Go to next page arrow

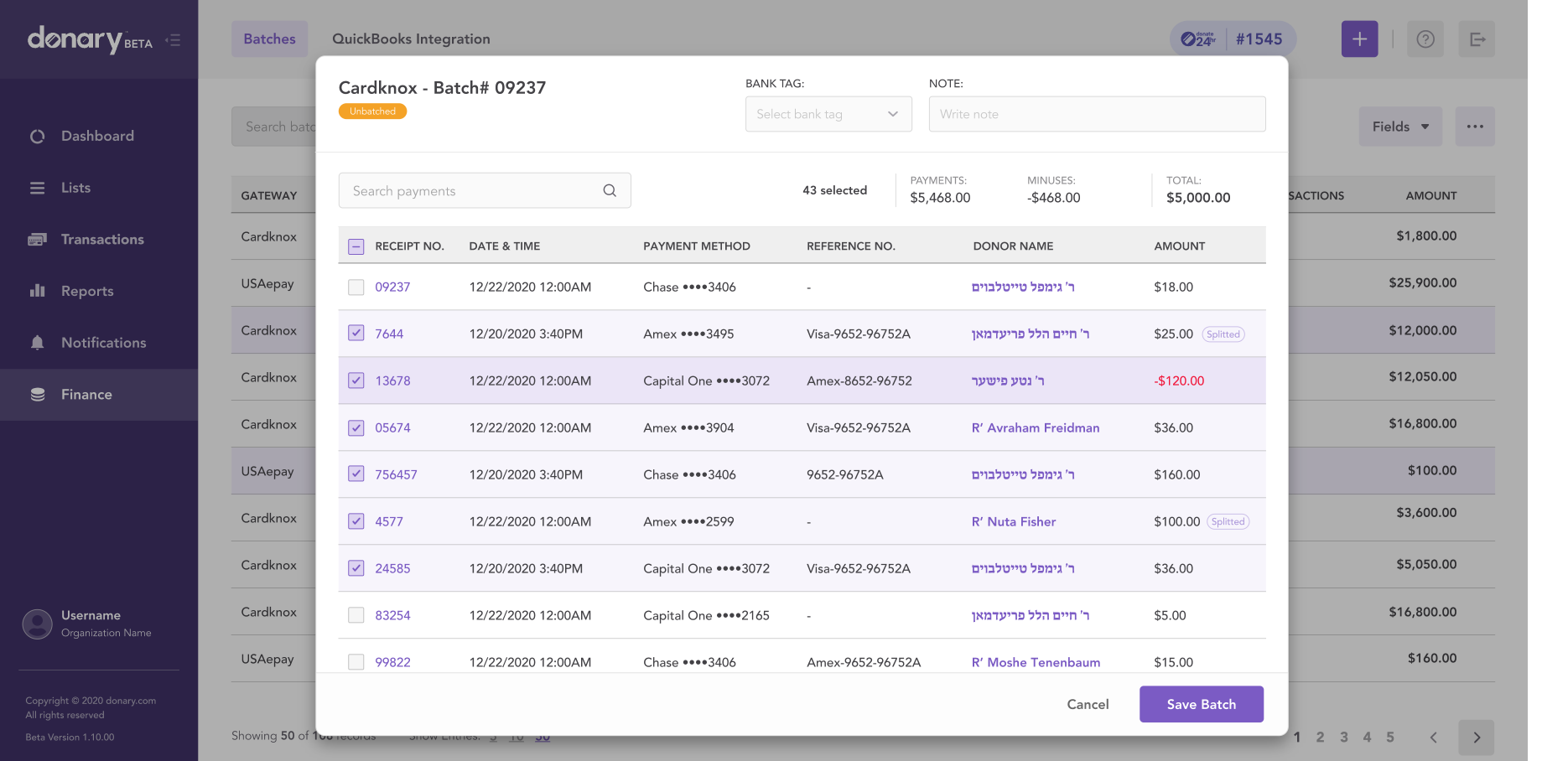pos(1477,738)
